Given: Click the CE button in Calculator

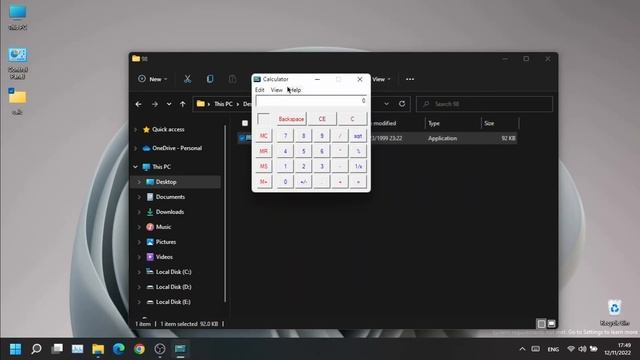Looking at the screenshot, I should 322,119.
